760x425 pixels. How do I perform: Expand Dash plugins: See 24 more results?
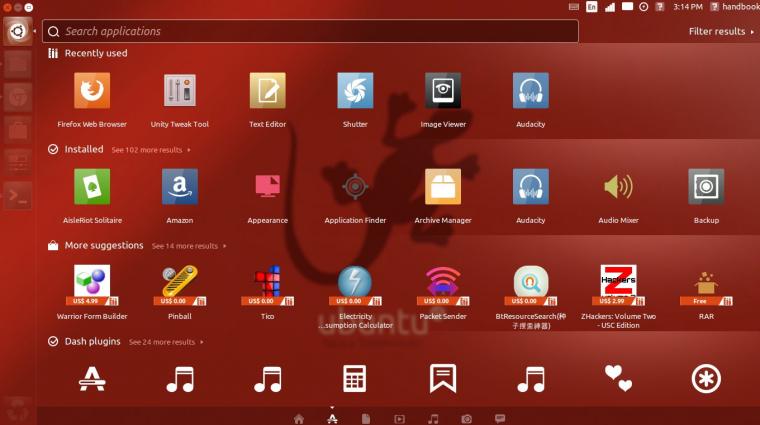pos(166,342)
